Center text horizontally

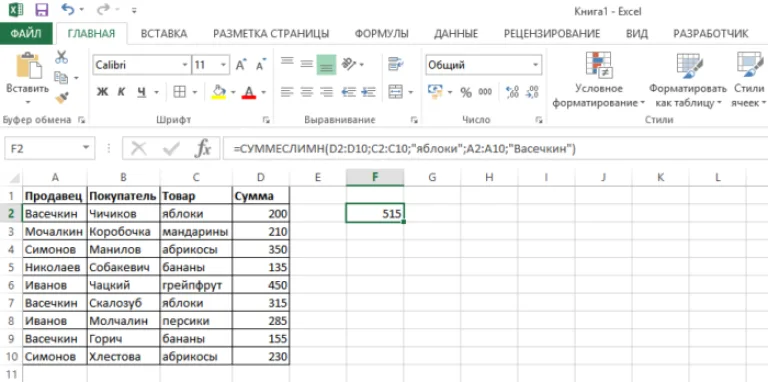307,92
